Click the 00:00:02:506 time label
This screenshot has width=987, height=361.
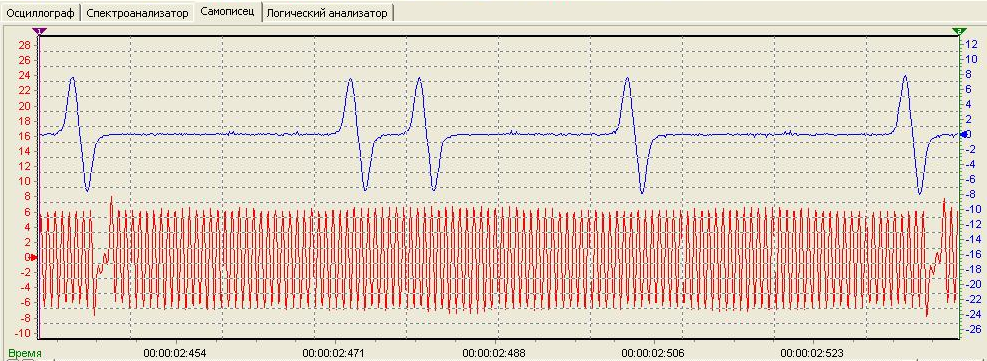click(653, 354)
